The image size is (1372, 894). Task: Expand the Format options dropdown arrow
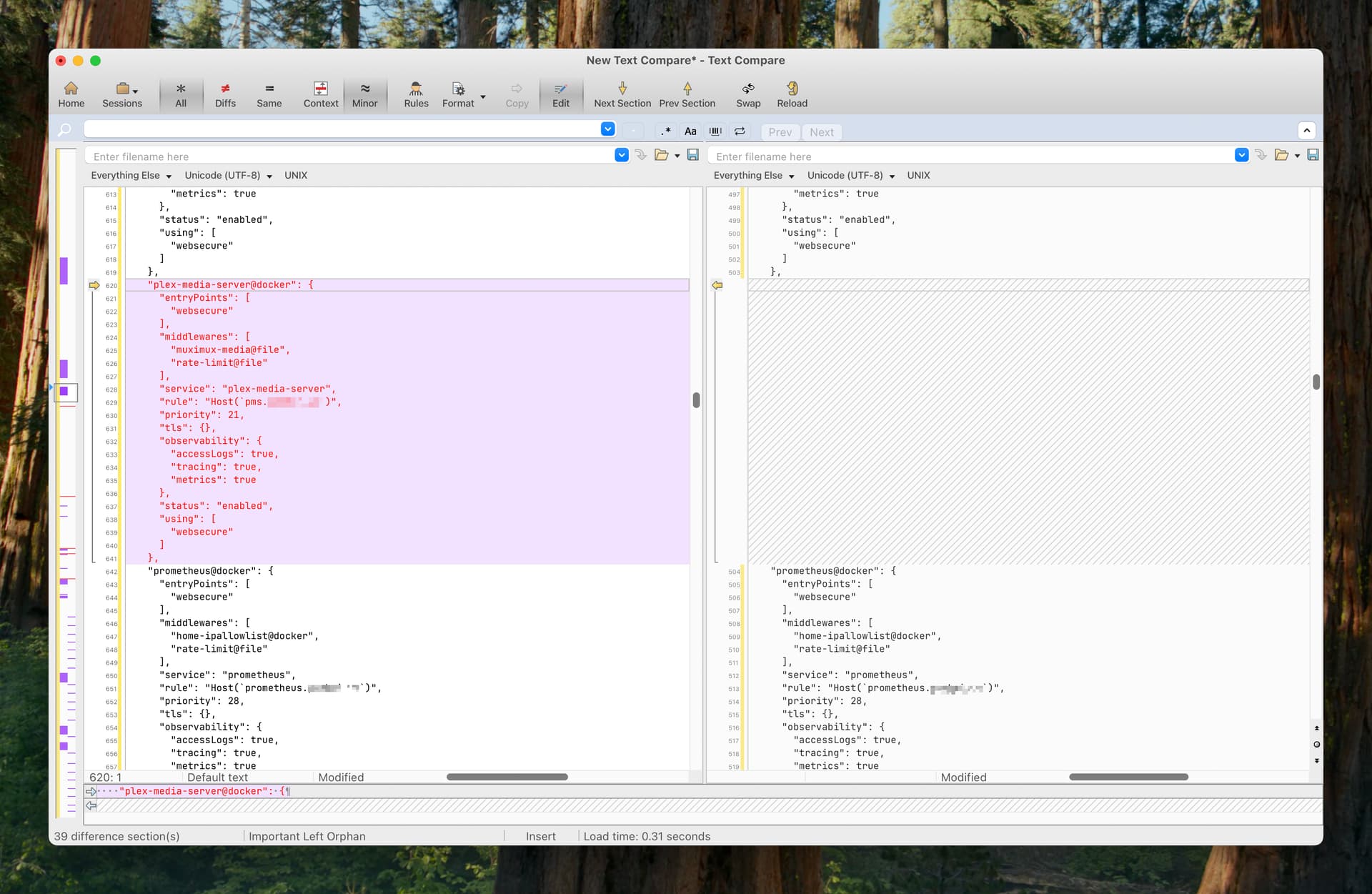click(x=483, y=96)
